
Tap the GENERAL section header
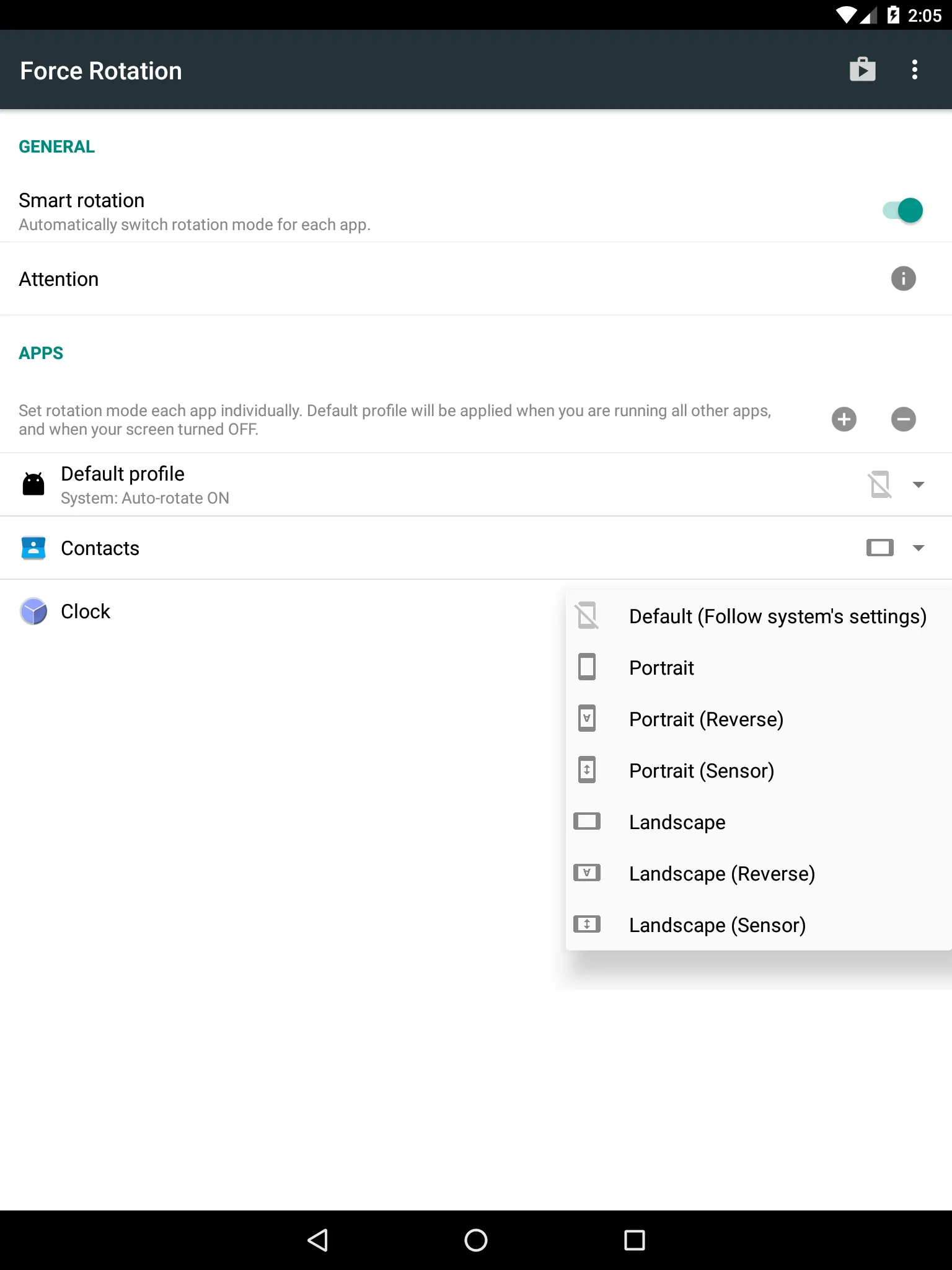click(x=56, y=147)
